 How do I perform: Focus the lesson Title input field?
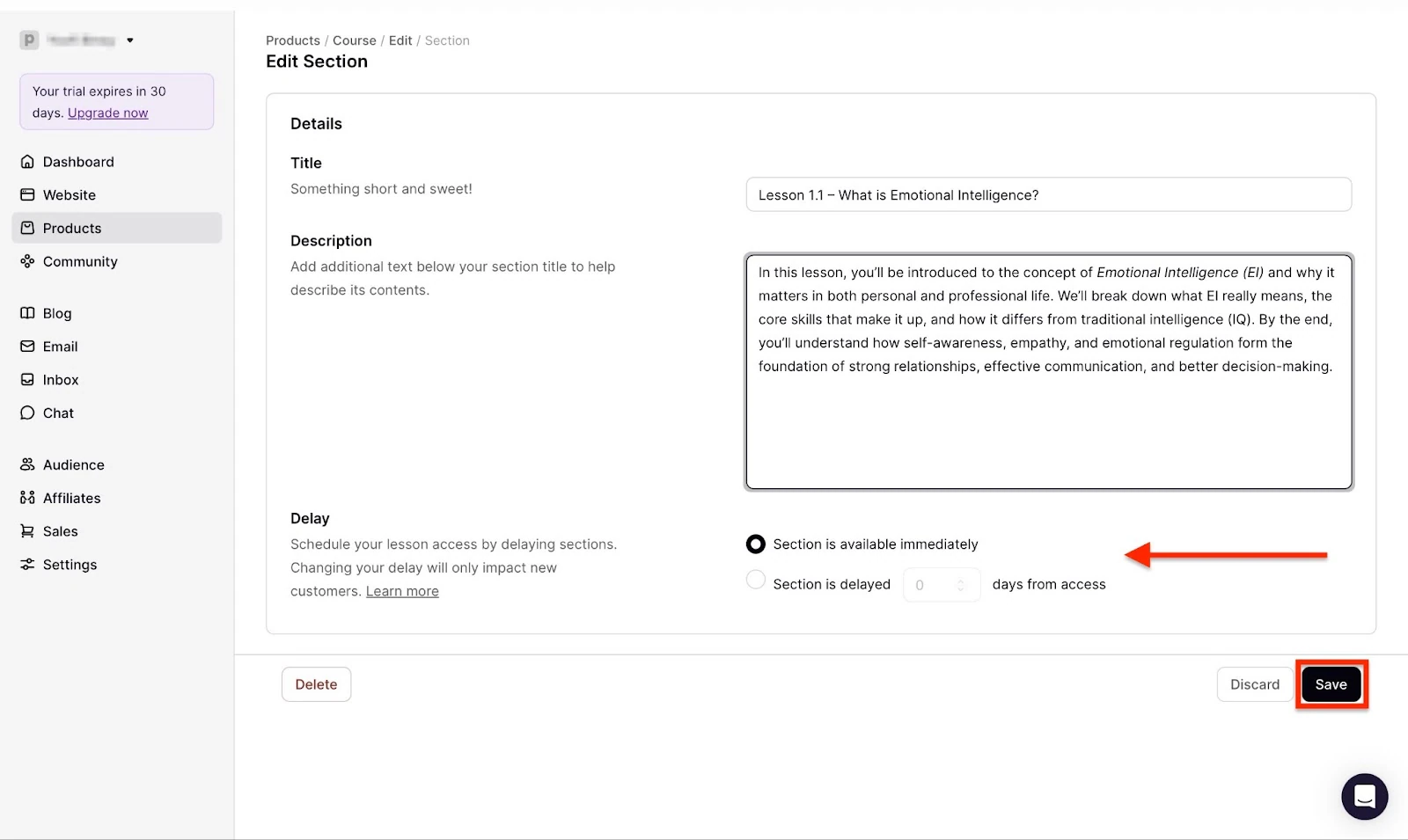coord(1048,194)
